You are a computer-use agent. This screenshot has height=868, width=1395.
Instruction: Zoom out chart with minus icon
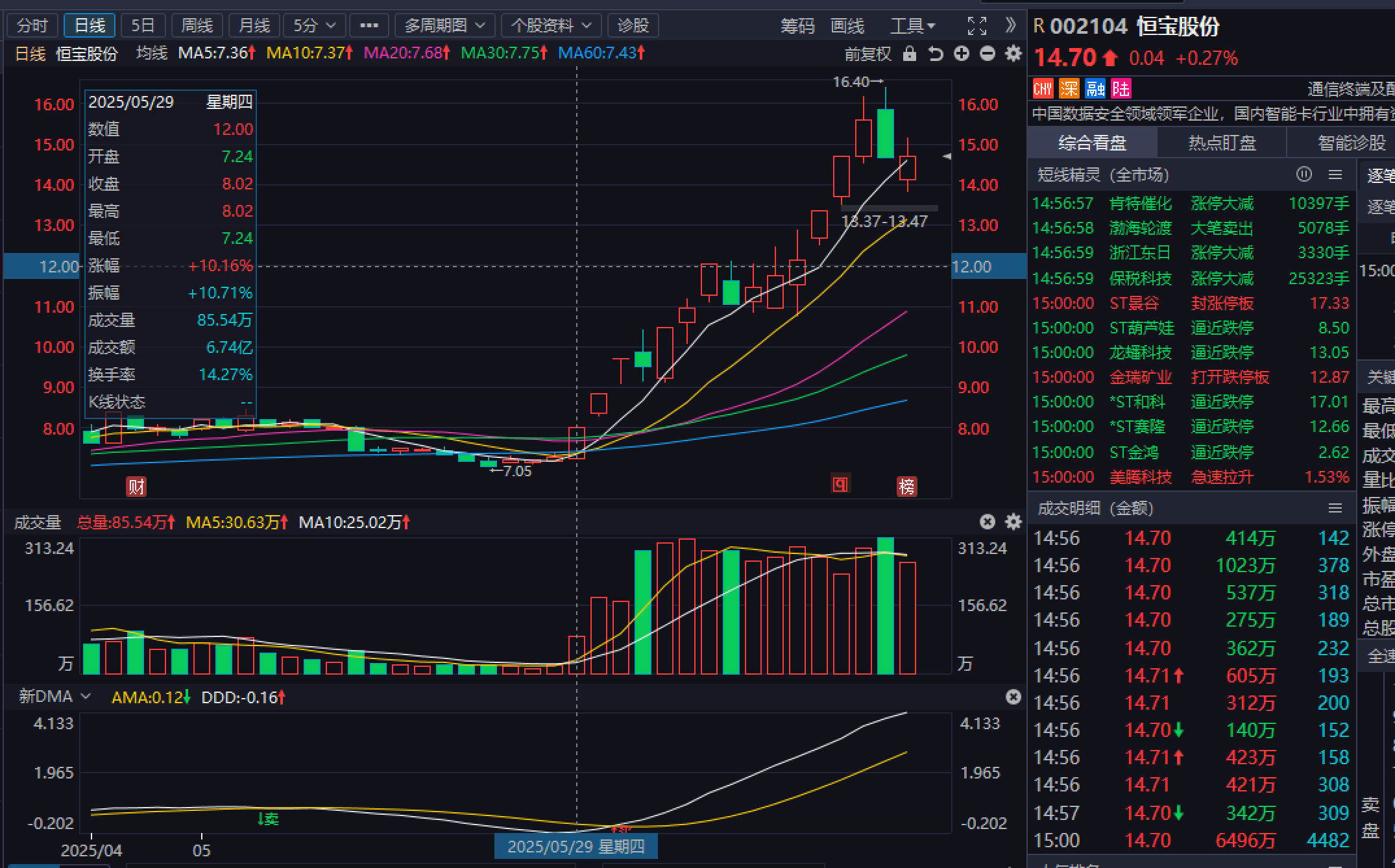point(988,54)
